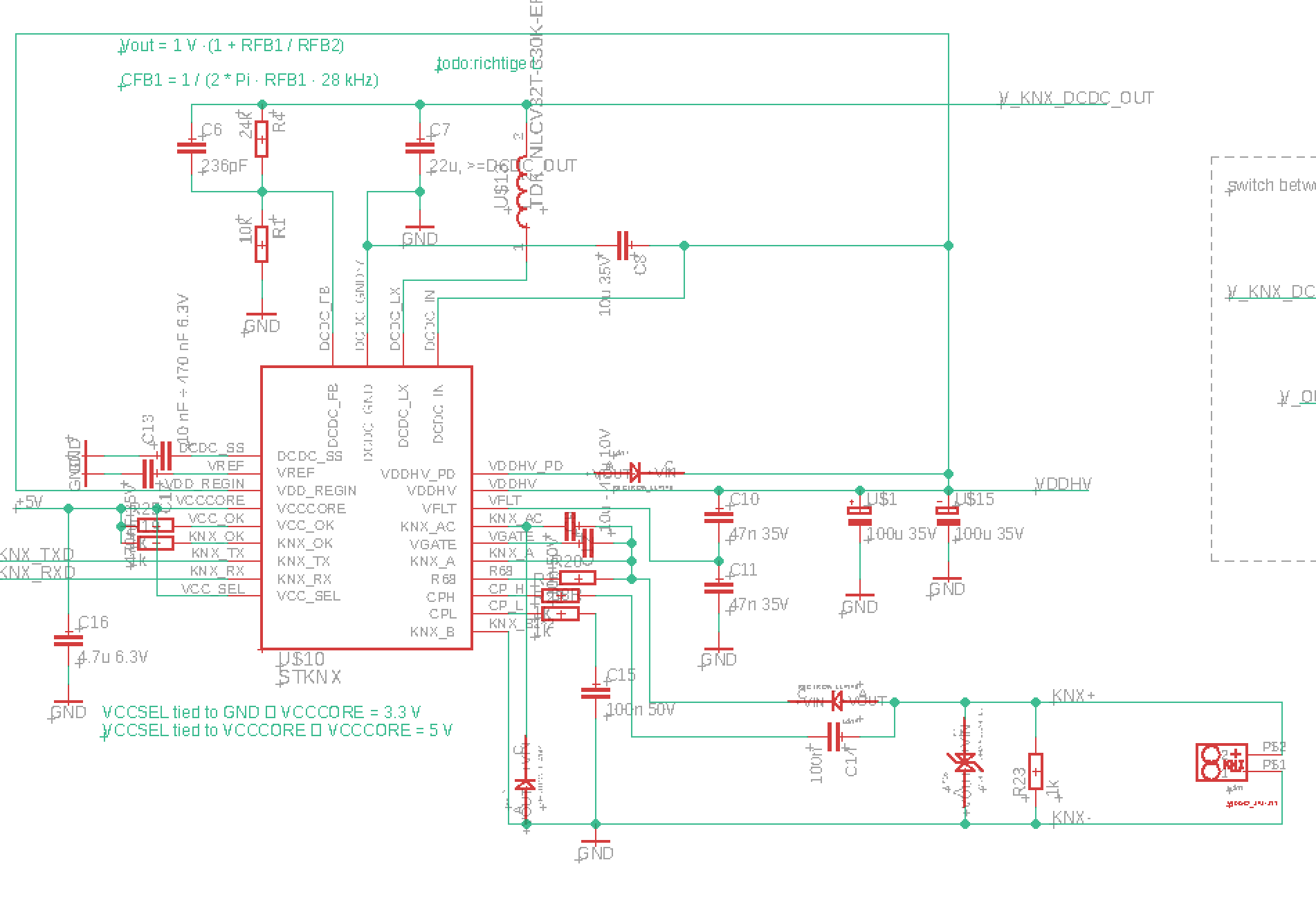Click KNX_B pin name inside IC
This screenshot has width=1316, height=905.
(432, 632)
